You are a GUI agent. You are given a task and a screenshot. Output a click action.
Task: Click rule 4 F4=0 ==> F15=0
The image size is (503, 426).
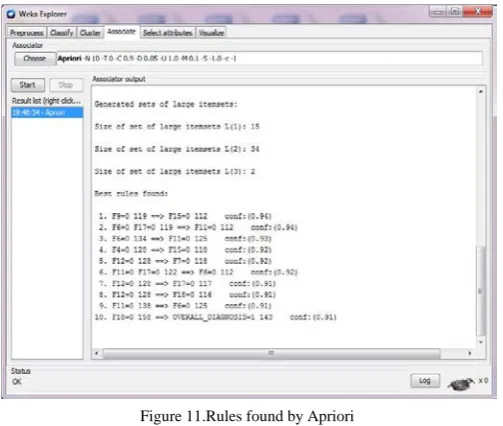(x=185, y=250)
